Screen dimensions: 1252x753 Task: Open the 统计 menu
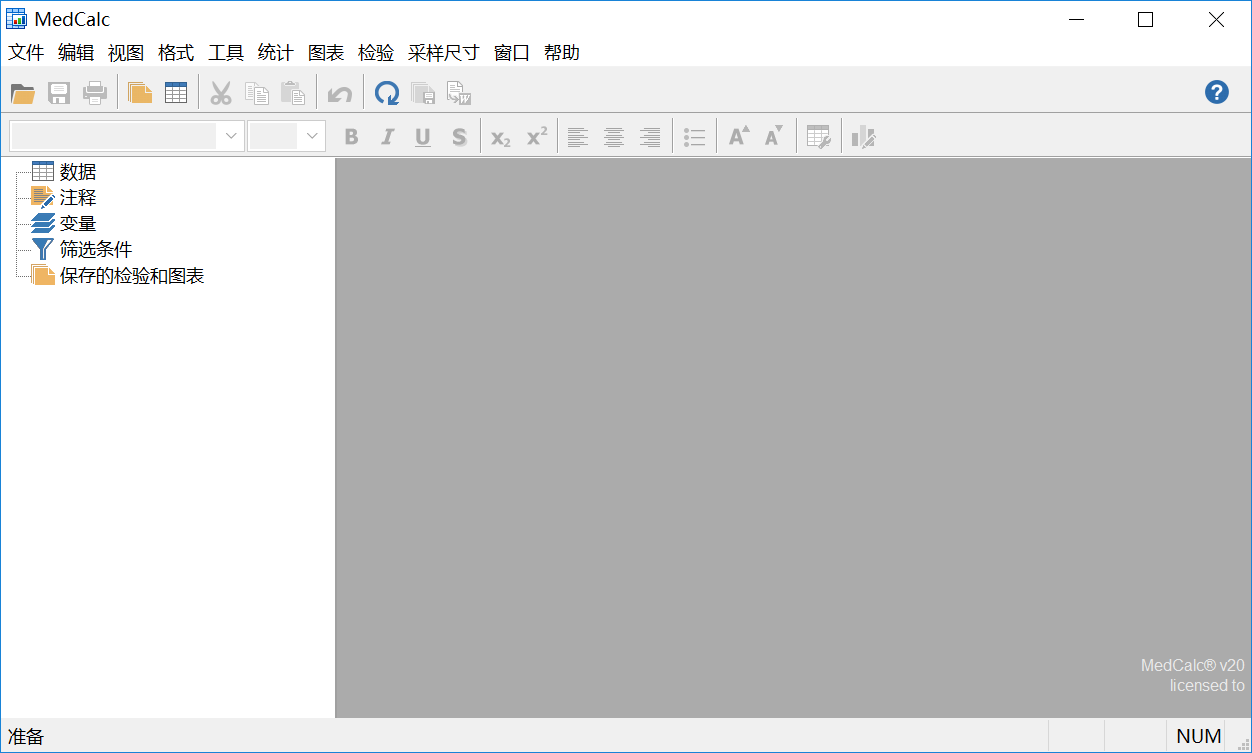pyautogui.click(x=276, y=53)
